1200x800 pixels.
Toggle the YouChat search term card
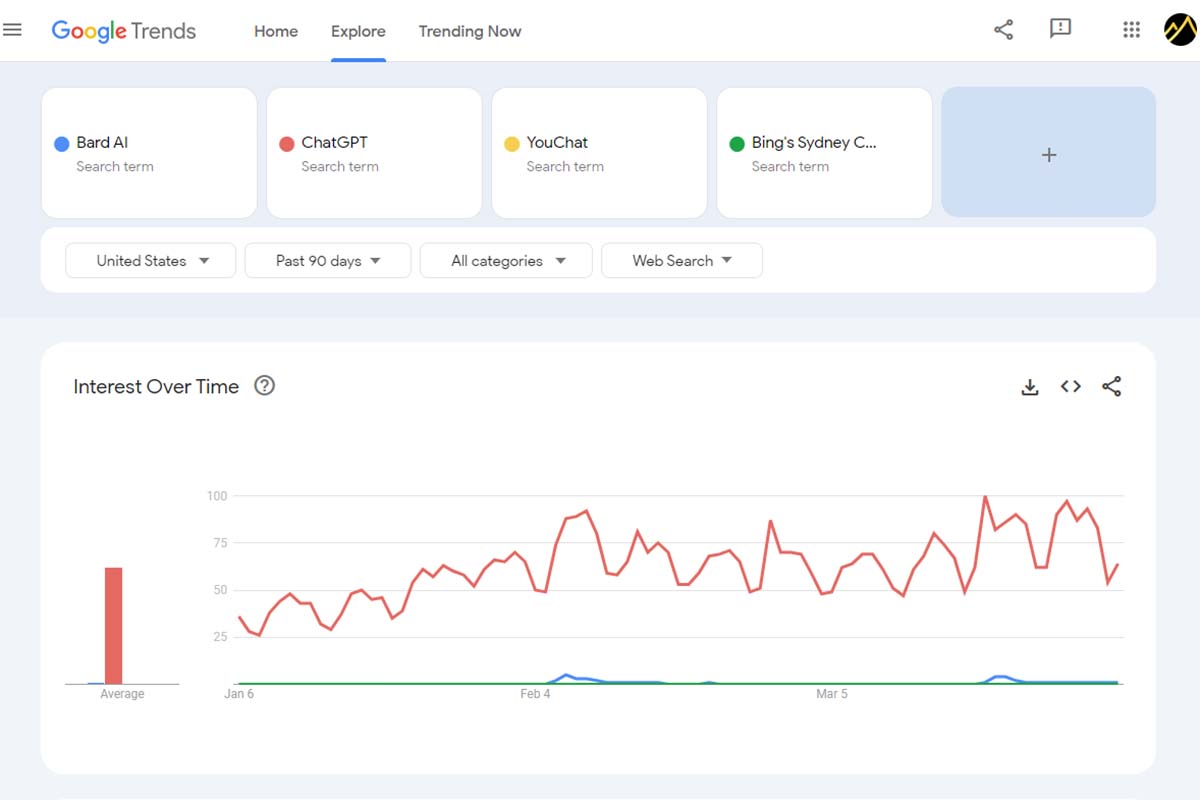point(598,152)
